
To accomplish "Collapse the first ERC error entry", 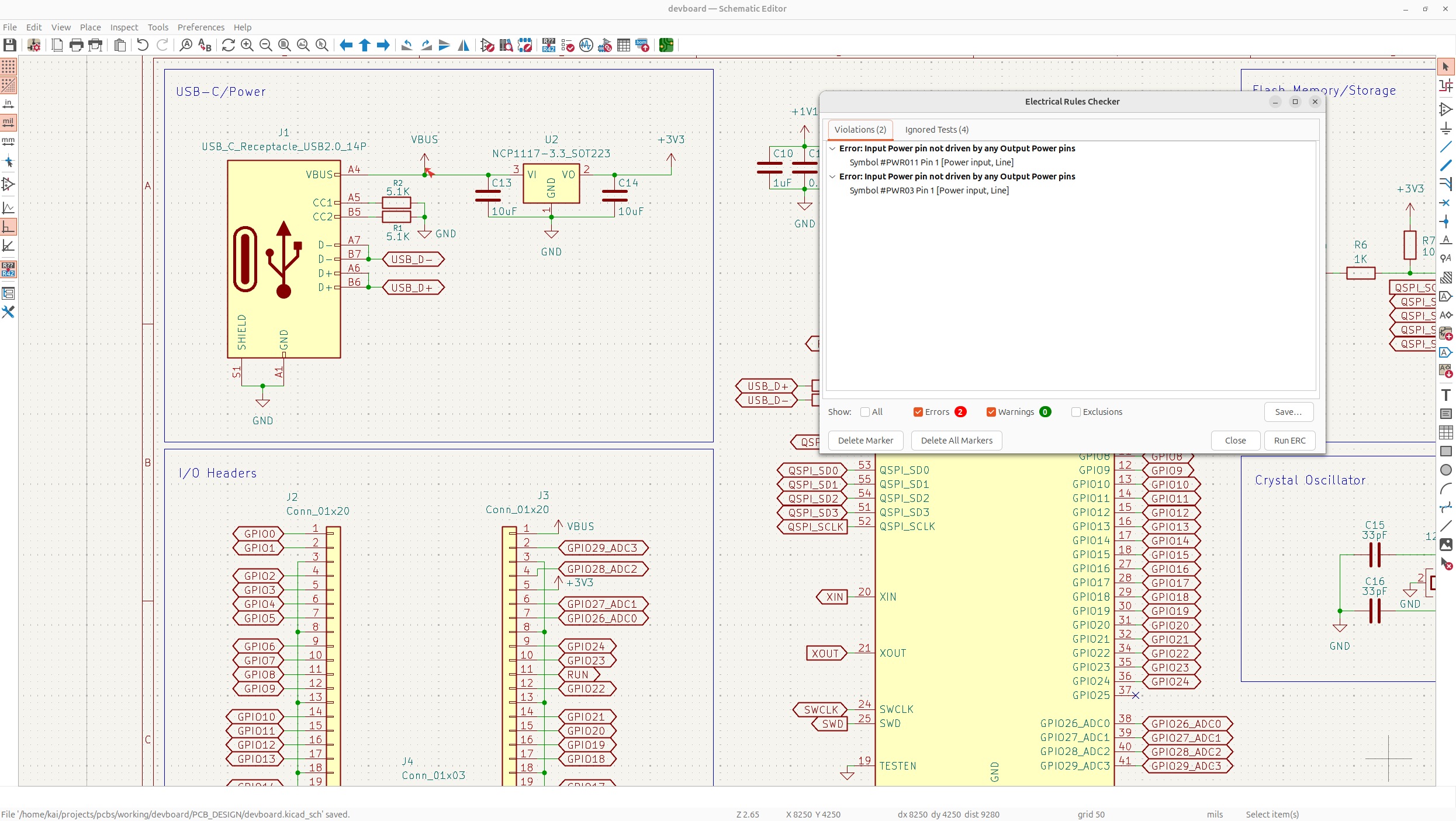I will pos(832,148).
